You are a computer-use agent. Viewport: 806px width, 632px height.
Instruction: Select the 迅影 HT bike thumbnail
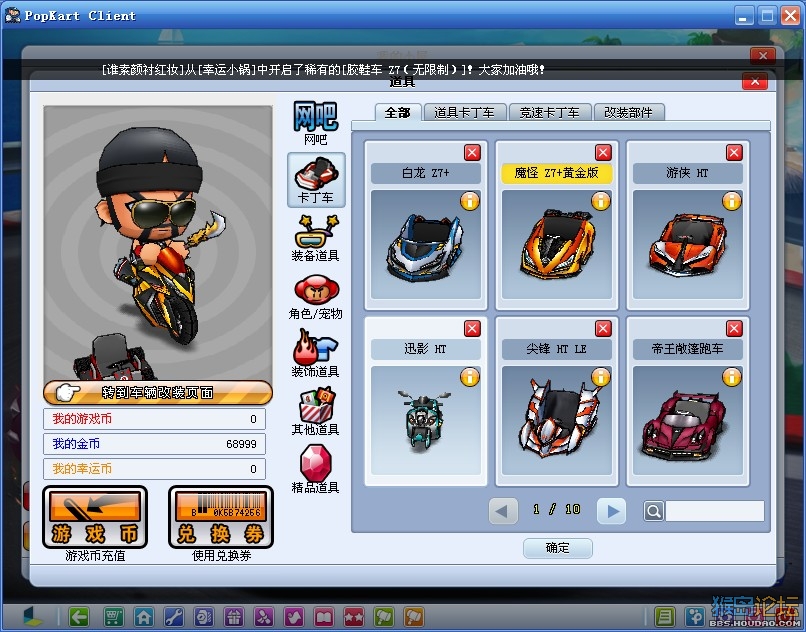[x=426, y=420]
